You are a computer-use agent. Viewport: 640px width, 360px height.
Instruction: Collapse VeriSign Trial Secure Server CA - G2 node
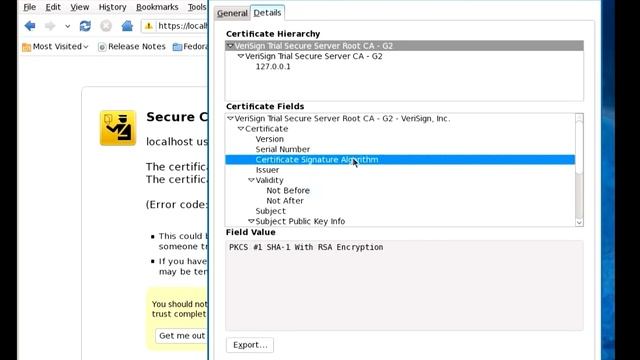(x=241, y=56)
